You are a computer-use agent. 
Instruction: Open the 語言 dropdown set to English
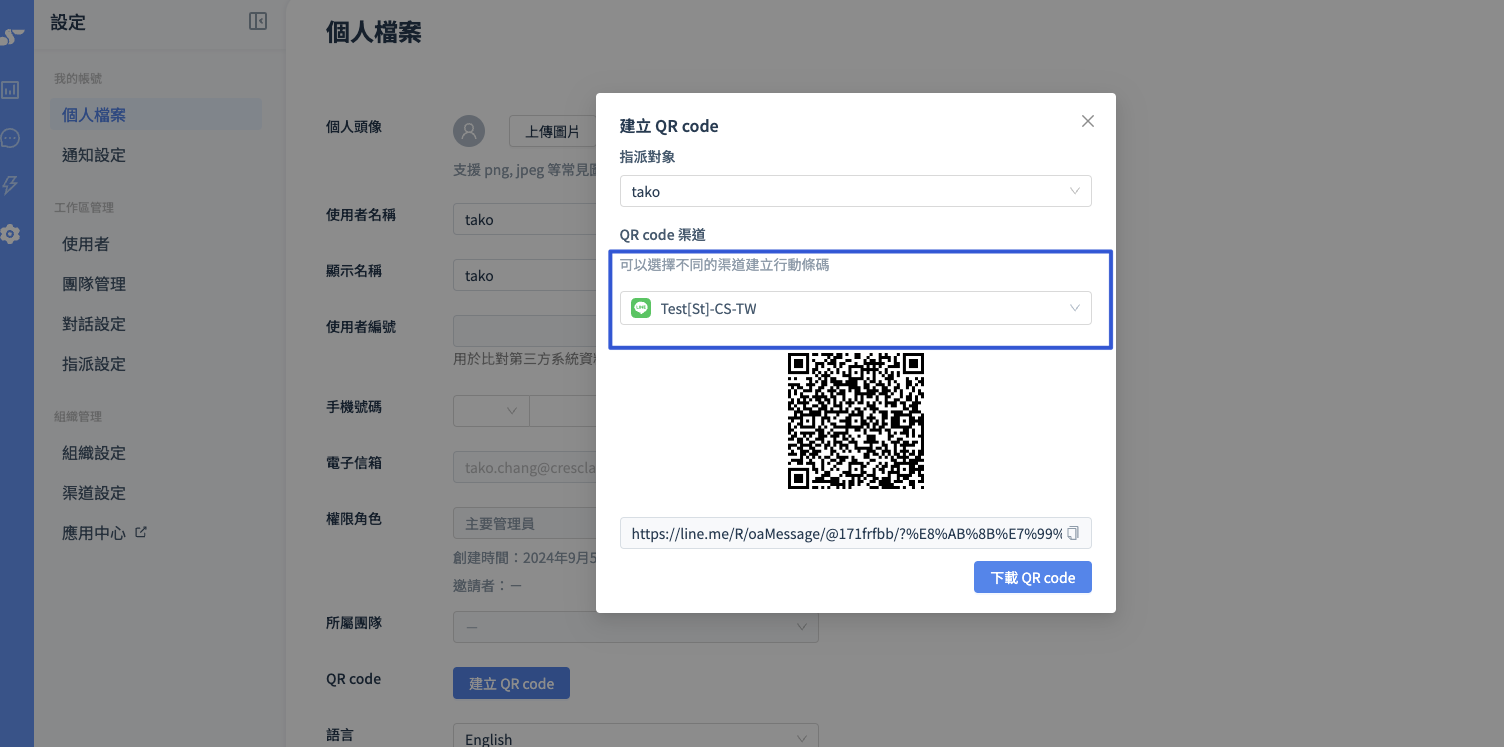point(636,738)
